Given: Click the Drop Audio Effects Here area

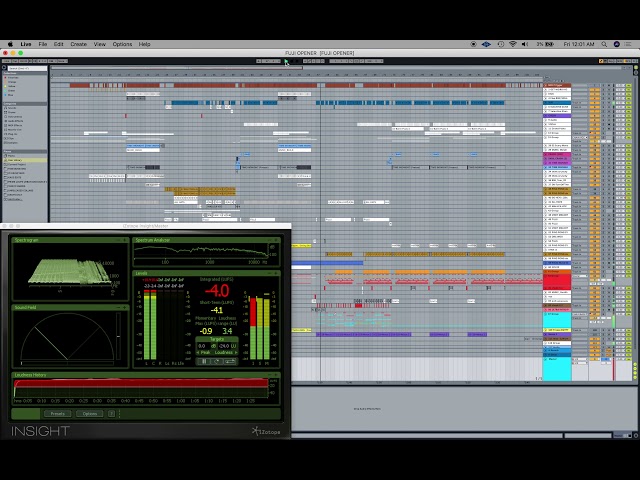Looking at the screenshot, I should click(x=367, y=409).
